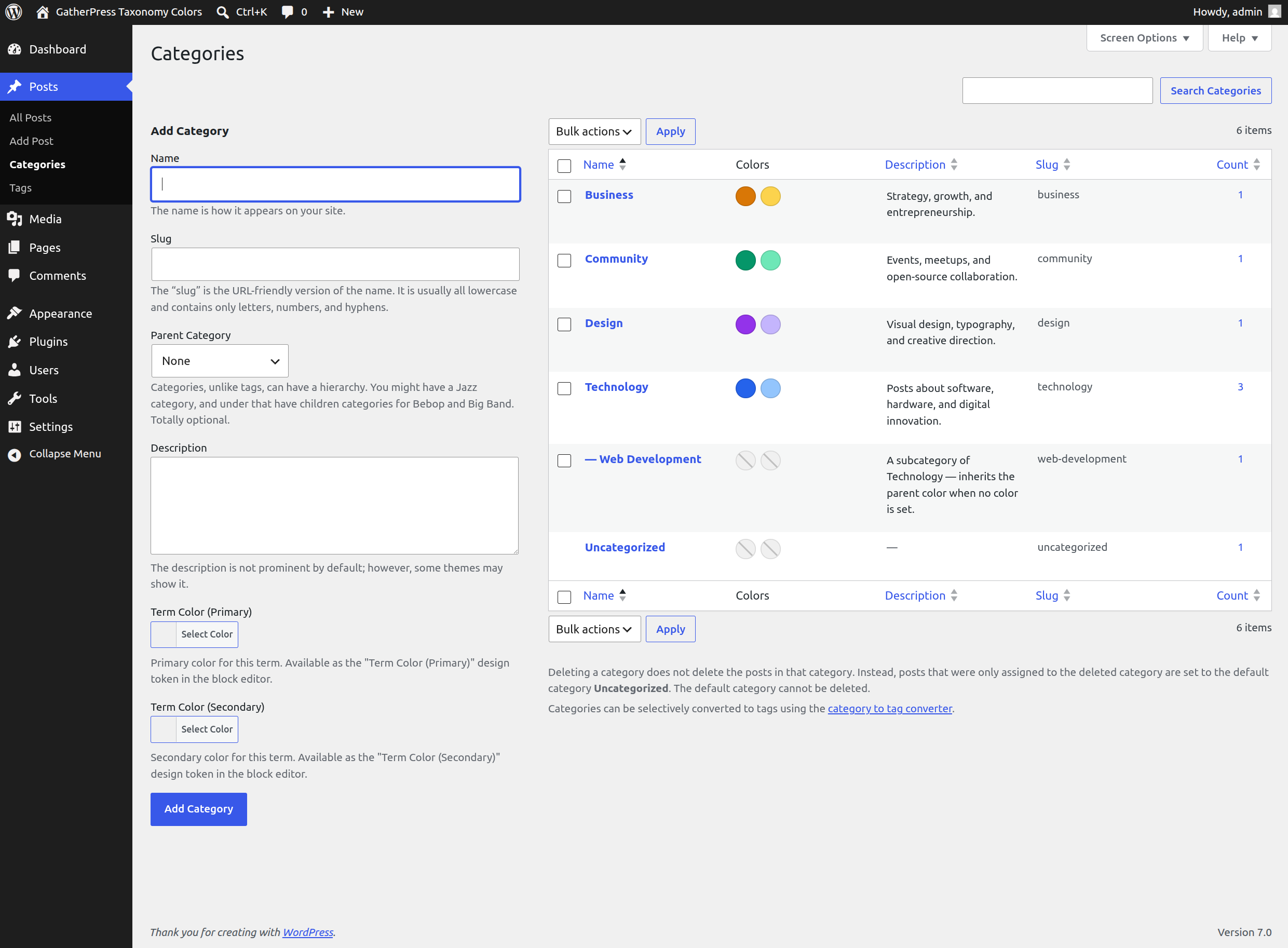Click the Tools wrench icon
This screenshot has height=948, width=1288.
pos(15,398)
